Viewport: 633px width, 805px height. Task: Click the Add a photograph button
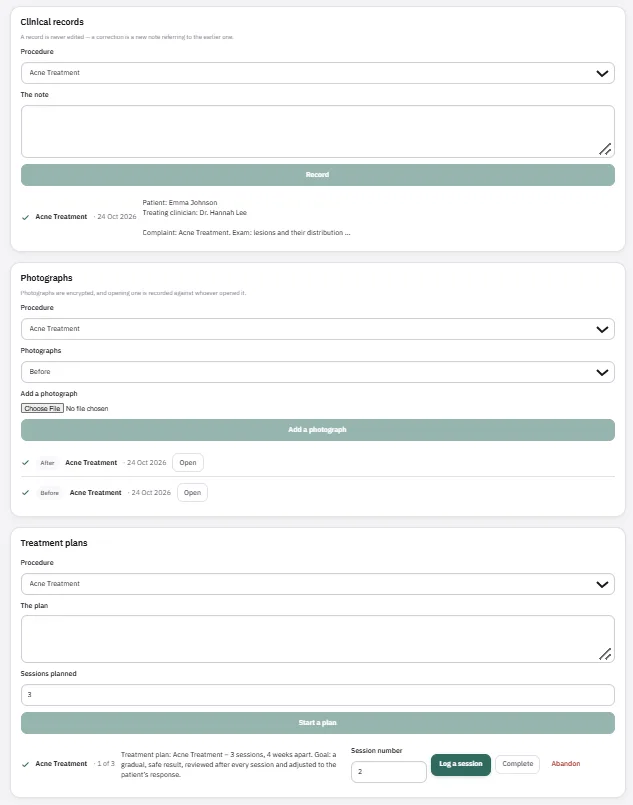click(x=317, y=430)
